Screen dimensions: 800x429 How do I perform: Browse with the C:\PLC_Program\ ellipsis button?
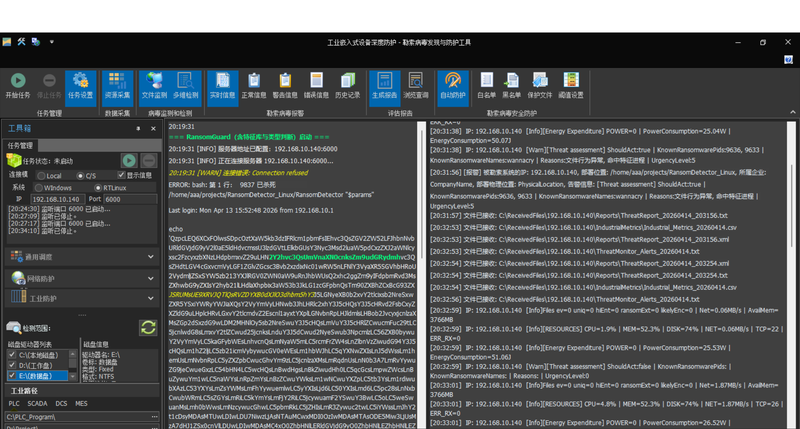pos(154,417)
